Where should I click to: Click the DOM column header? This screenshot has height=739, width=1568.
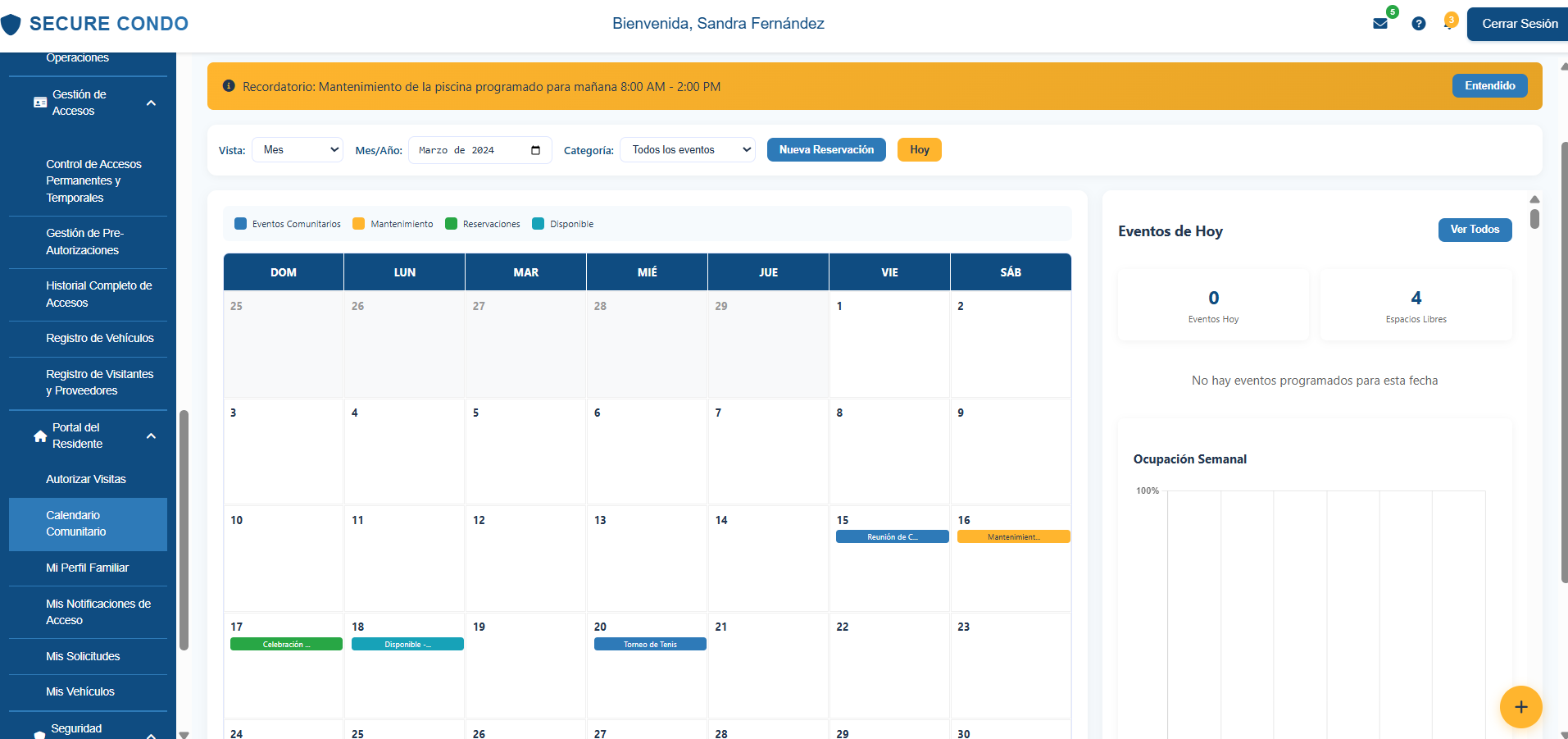coord(284,272)
